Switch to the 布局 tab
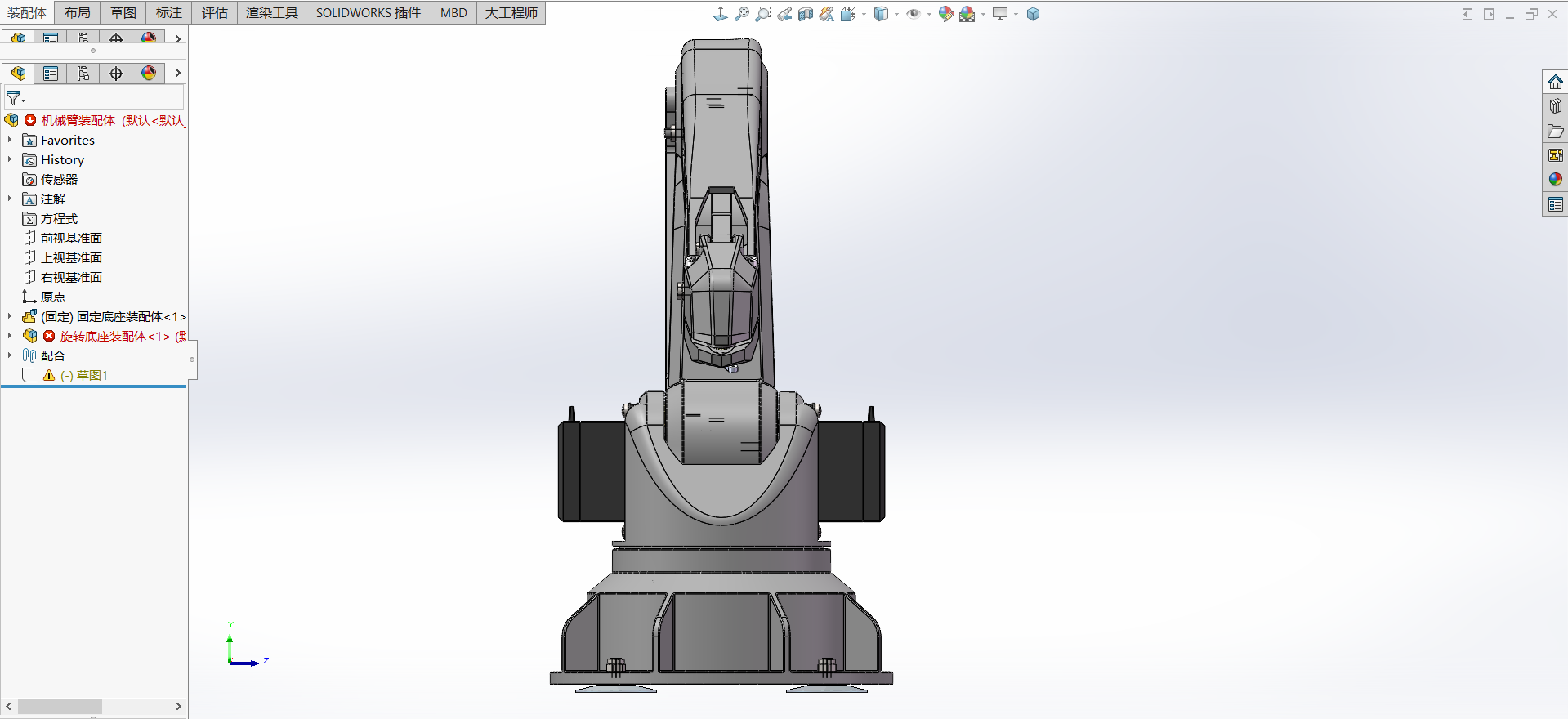Image resolution: width=1568 pixels, height=719 pixels. pyautogui.click(x=78, y=13)
